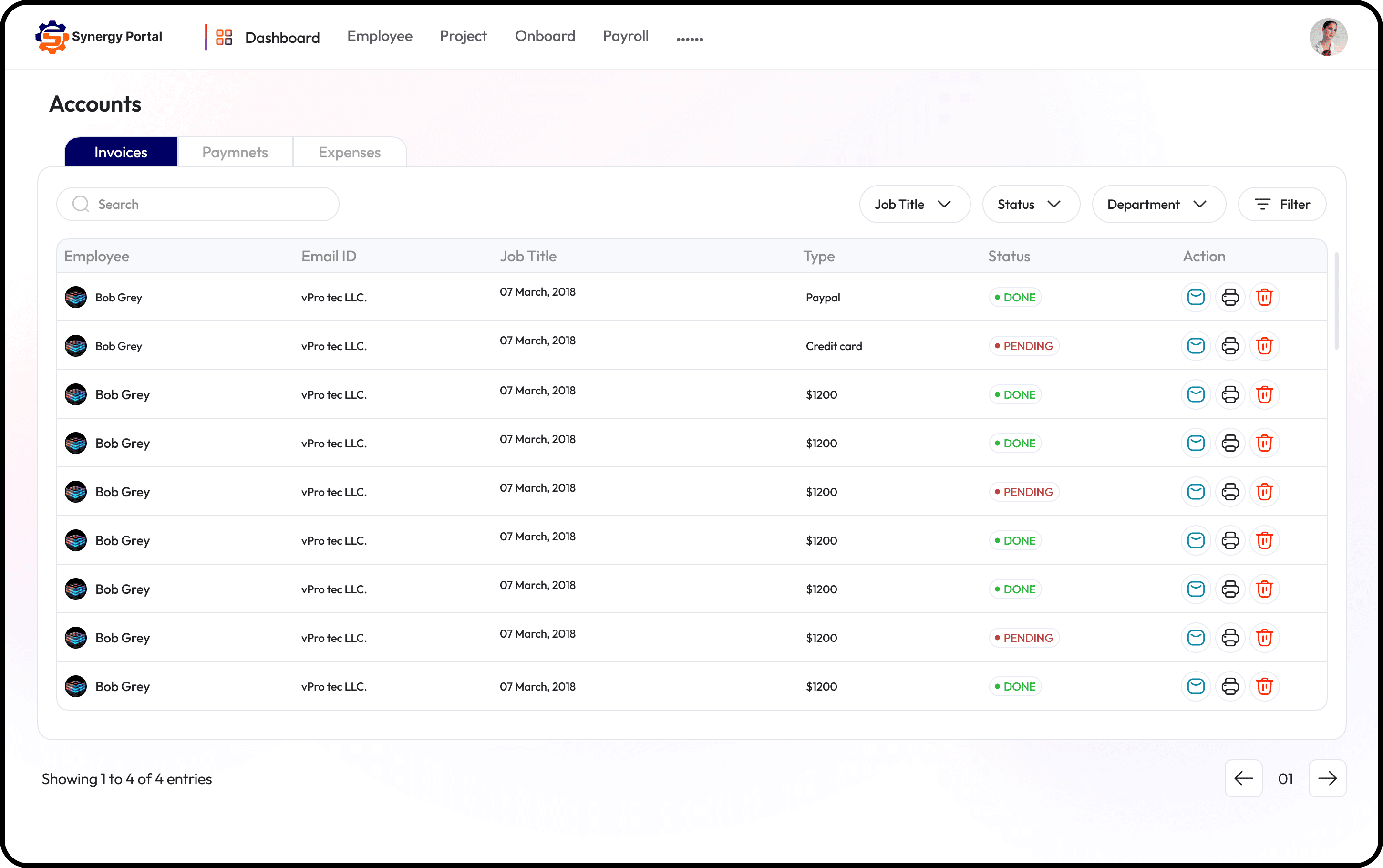Open the user profile avatar
Screen dimensions: 1383x868
click(1327, 37)
